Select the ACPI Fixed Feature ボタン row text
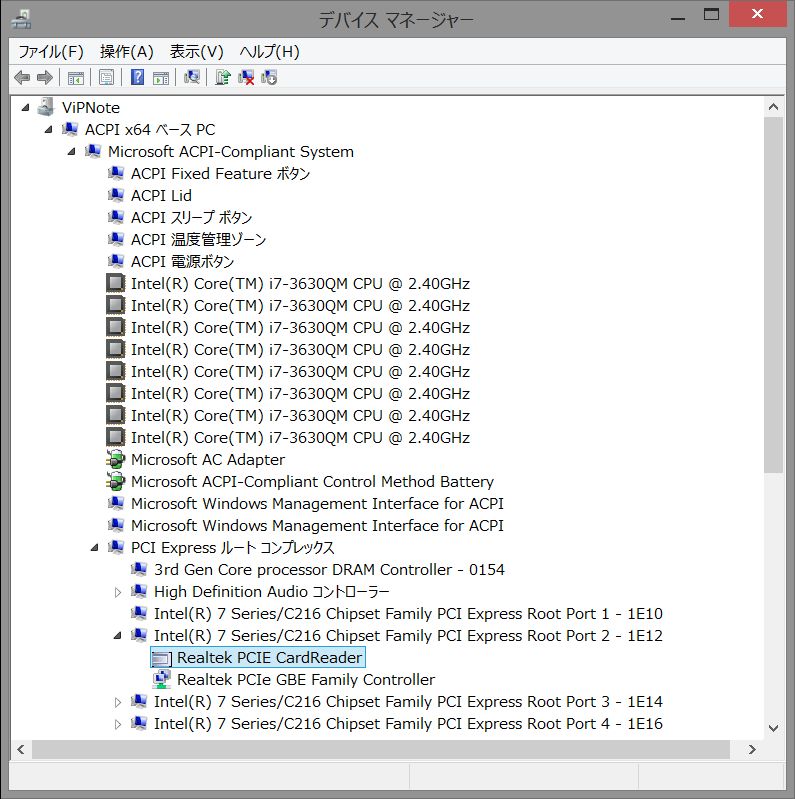Screen dimensions: 795x799 (x=220, y=173)
